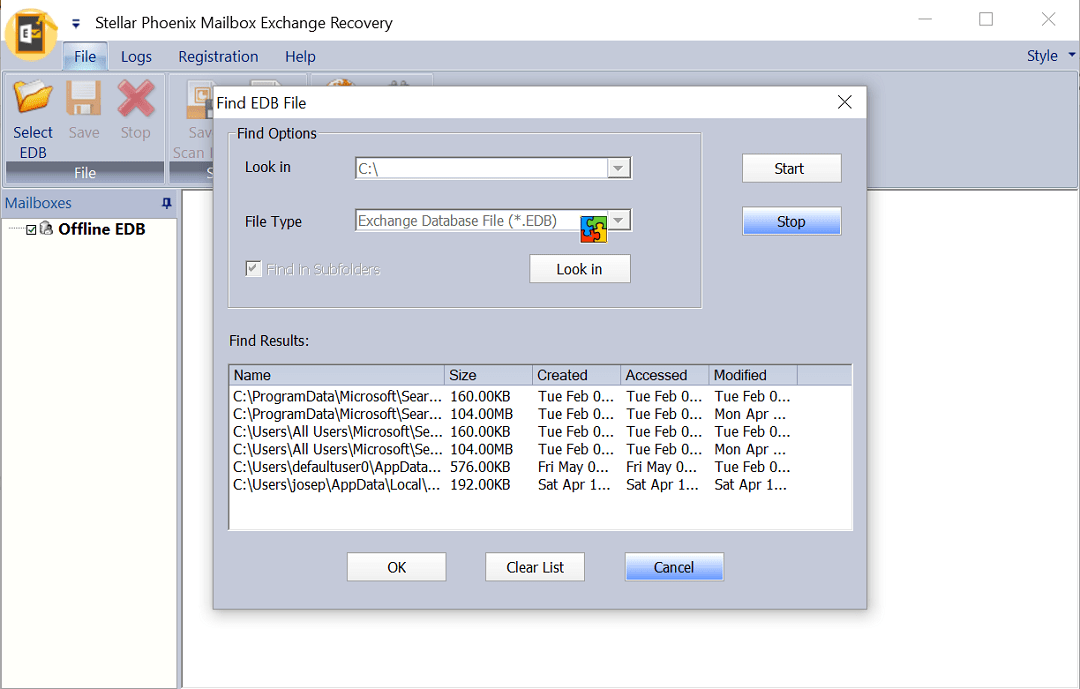Click the Cancel button
Viewport: 1080px width, 689px height.
[674, 567]
